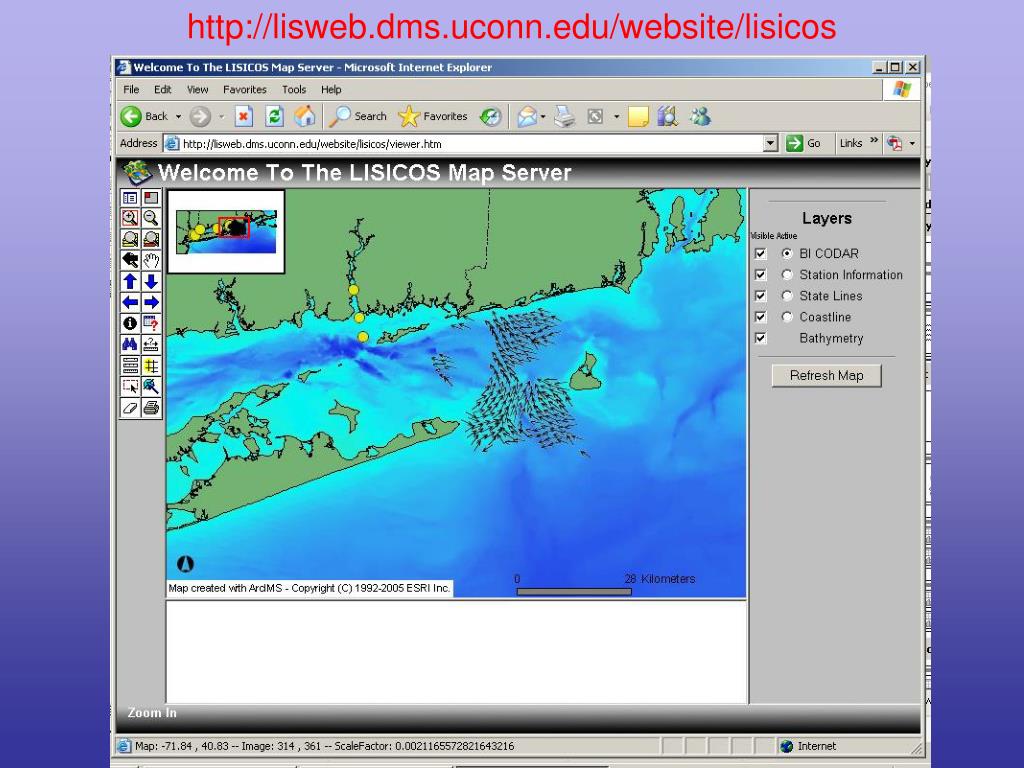Toggle the legend and layer list icon
Viewport: 1024px width, 768px height.
[x=130, y=198]
